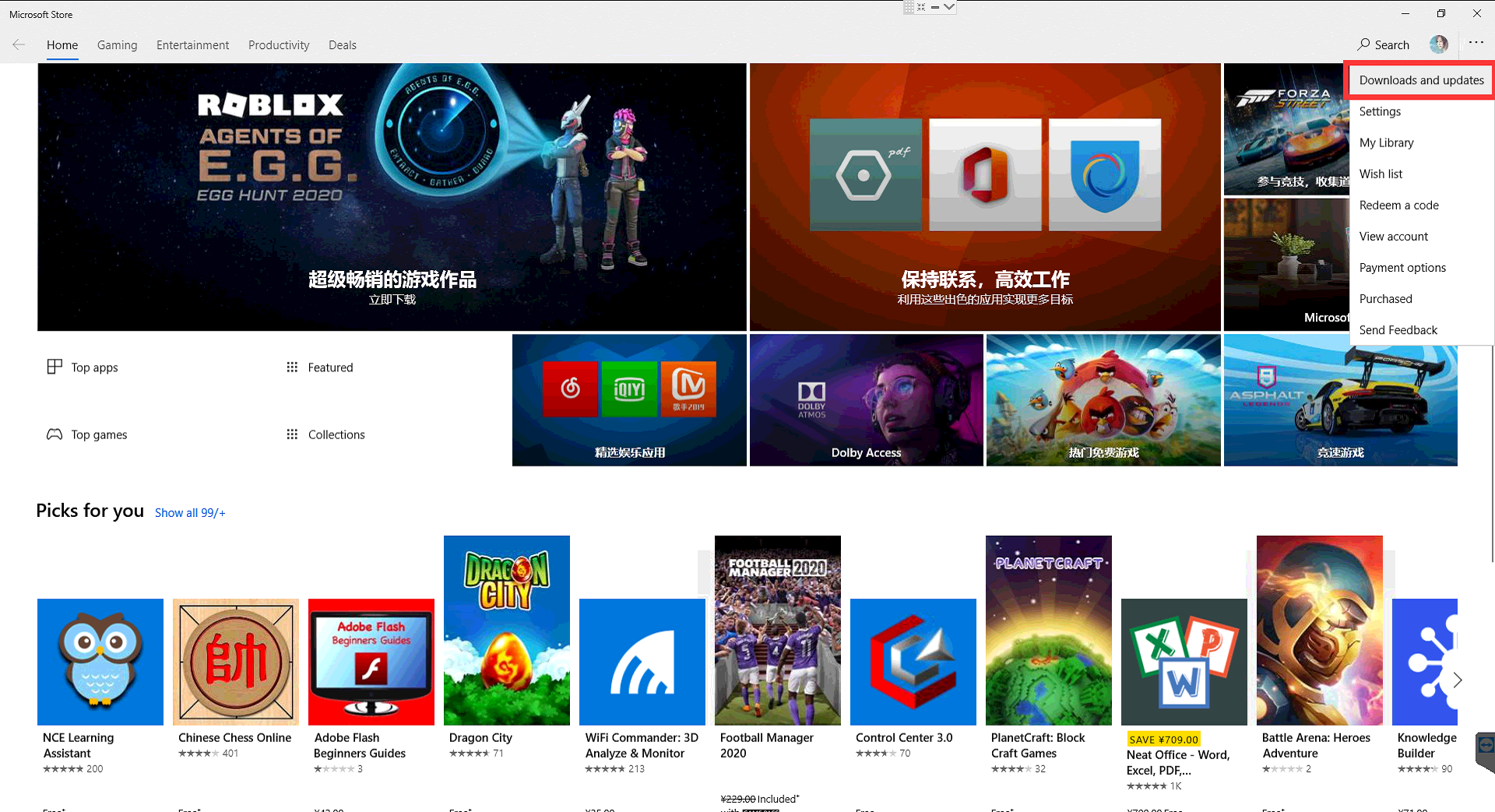This screenshot has width=1495, height=812.
Task: Open the Forza Street banner
Action: (x=1286, y=129)
